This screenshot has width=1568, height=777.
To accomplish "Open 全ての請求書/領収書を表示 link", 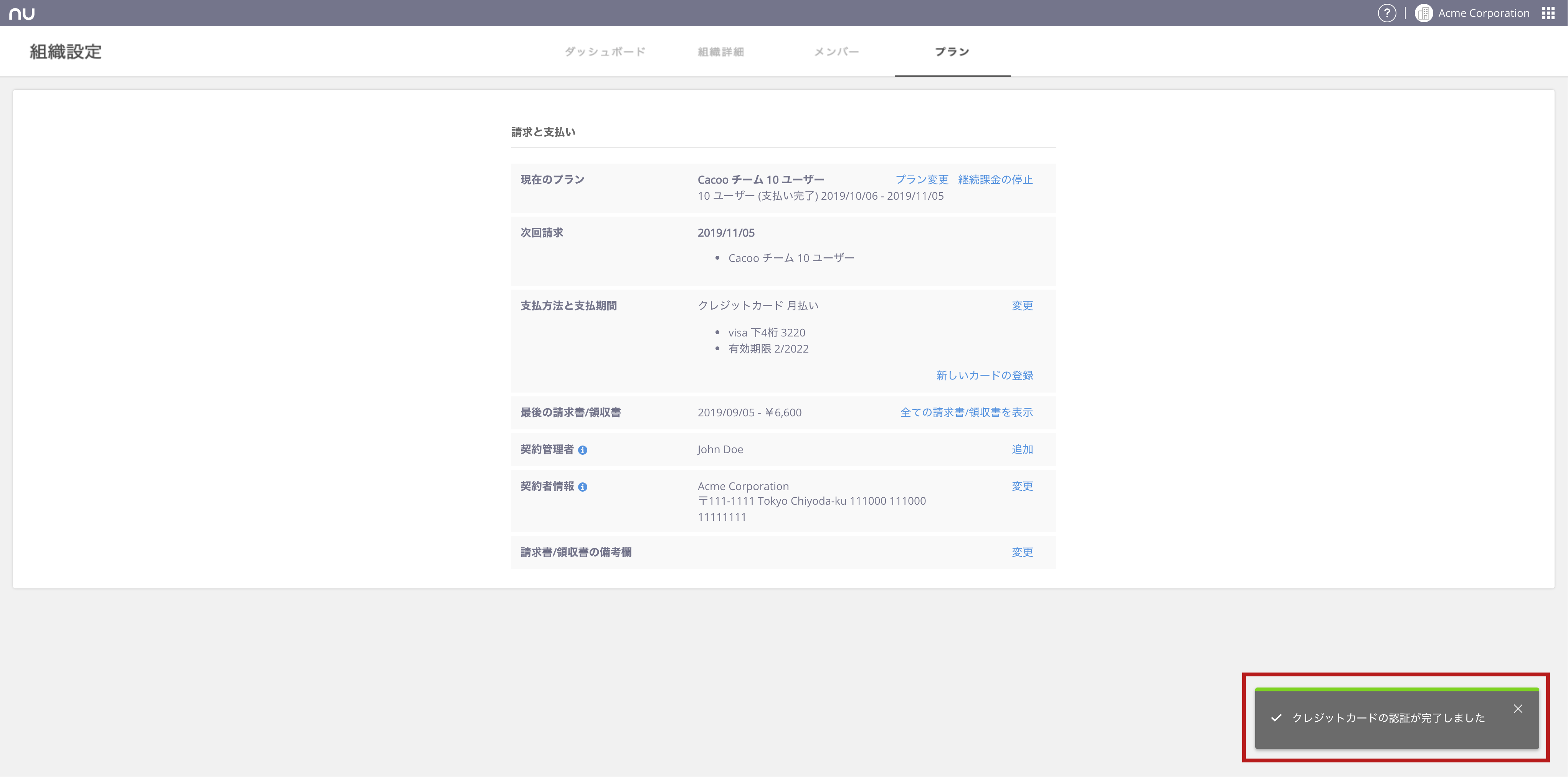I will tap(966, 412).
